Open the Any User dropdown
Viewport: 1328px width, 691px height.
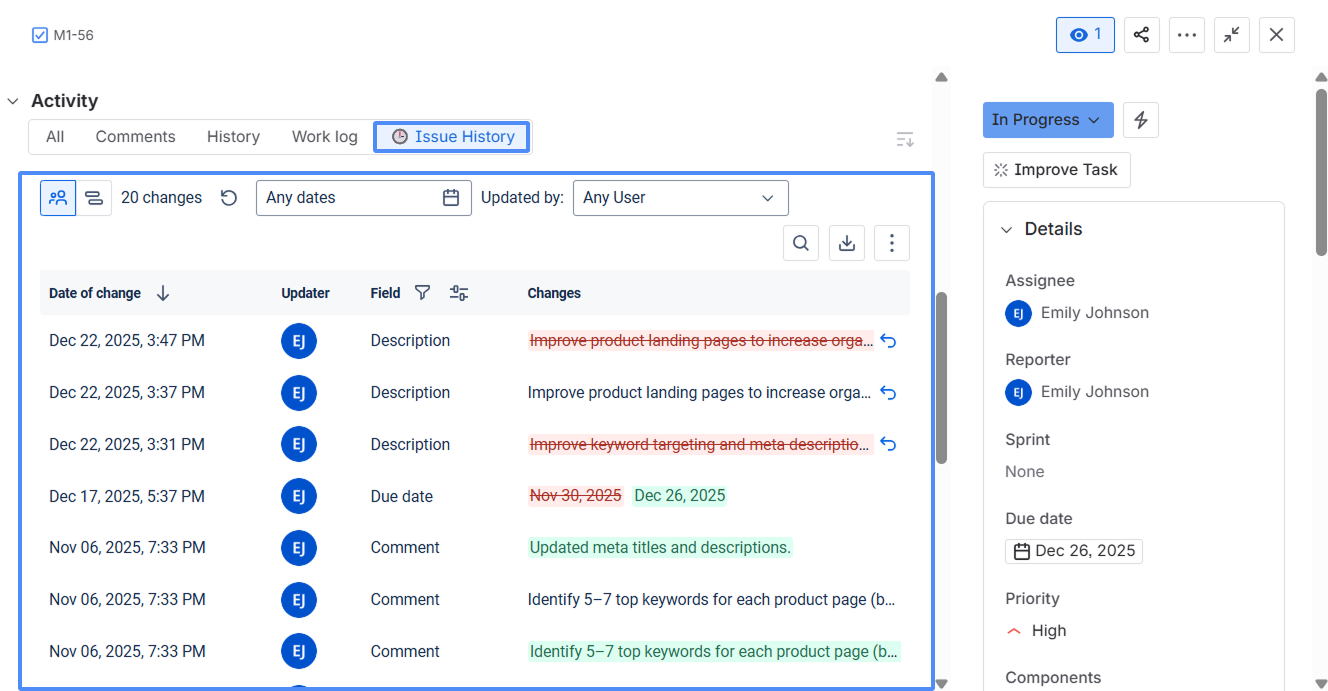click(x=680, y=198)
